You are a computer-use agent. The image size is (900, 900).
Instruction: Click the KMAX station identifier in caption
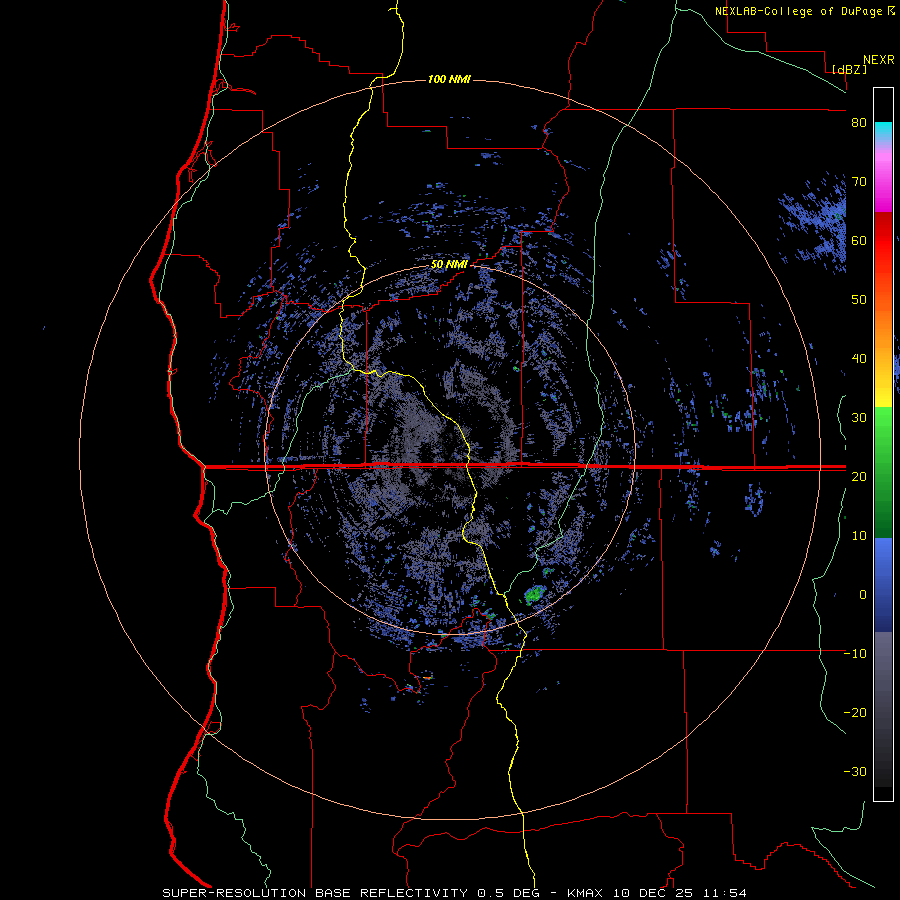[585, 893]
